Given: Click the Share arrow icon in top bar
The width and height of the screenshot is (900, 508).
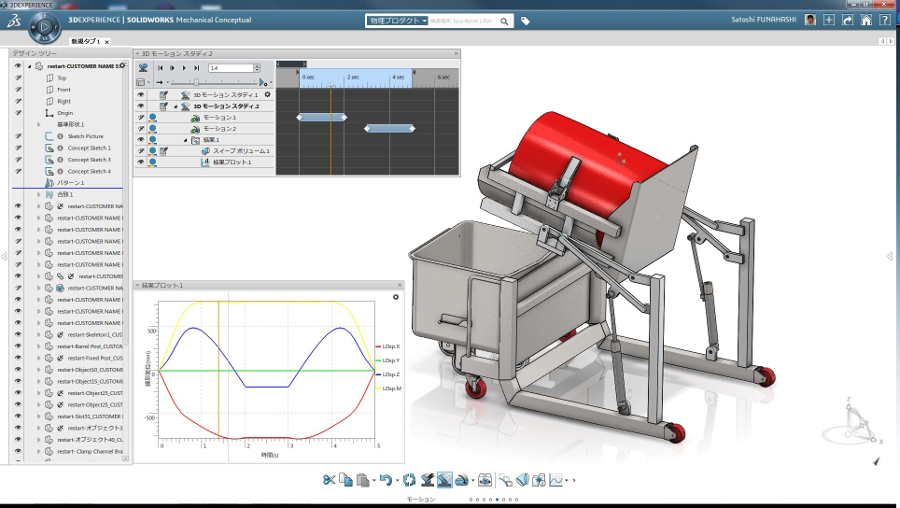Looking at the screenshot, I should [x=848, y=20].
